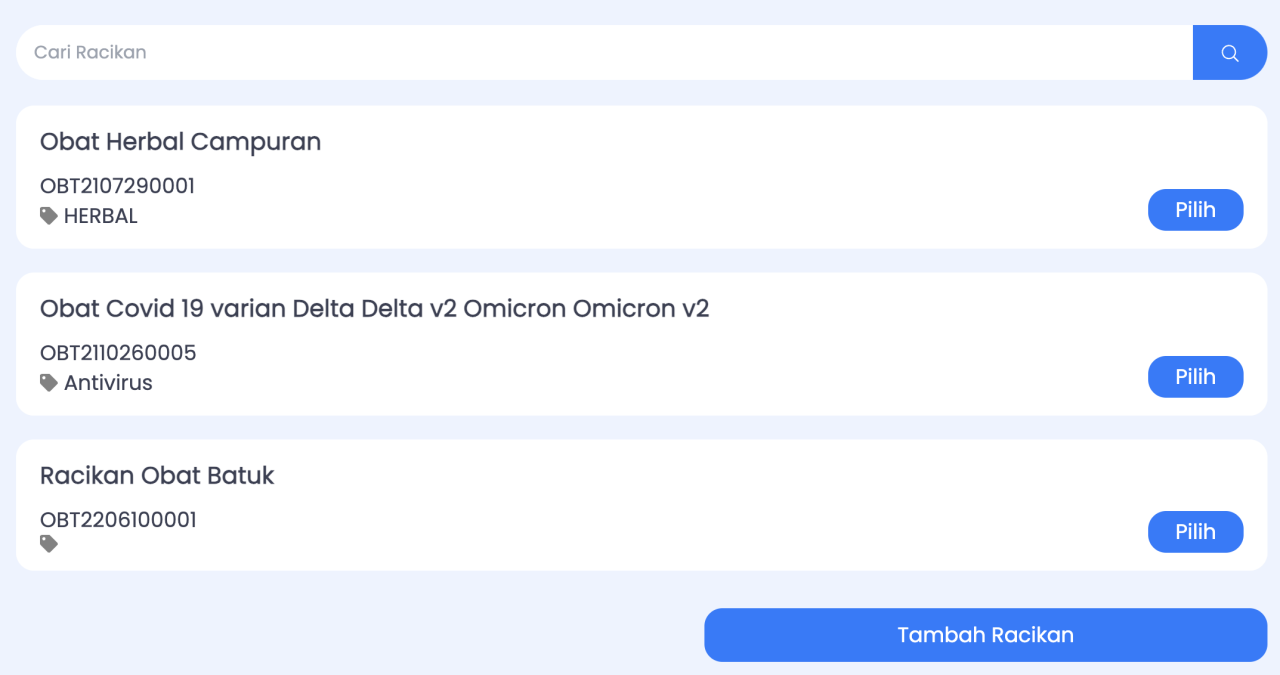
Task: Click the HERBAL category label
Action: click(x=101, y=216)
